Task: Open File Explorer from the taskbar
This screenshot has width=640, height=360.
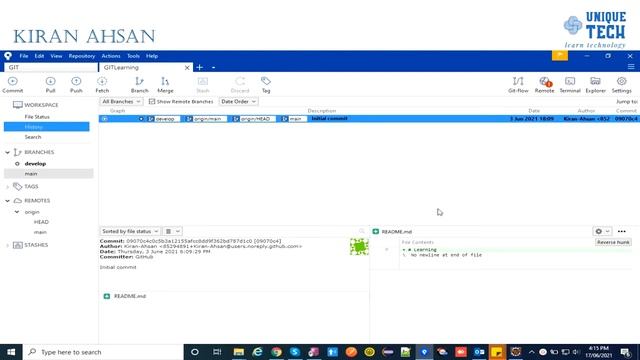Action: (x=239, y=352)
